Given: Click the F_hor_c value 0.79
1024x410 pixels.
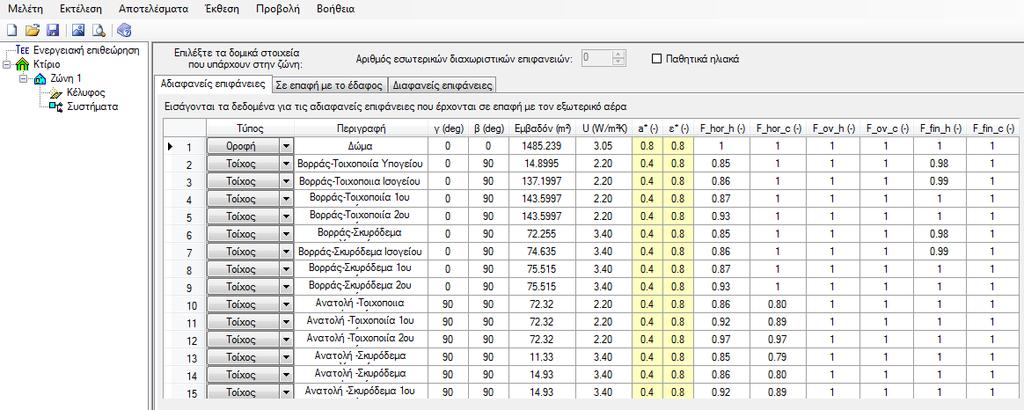Looking at the screenshot, I should [x=777, y=358].
